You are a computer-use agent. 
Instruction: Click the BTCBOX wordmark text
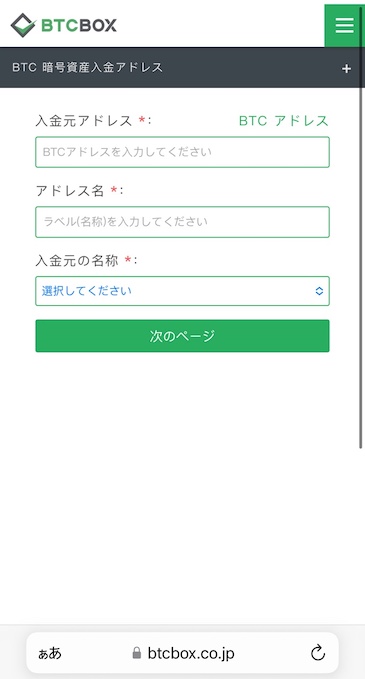[x=79, y=25]
